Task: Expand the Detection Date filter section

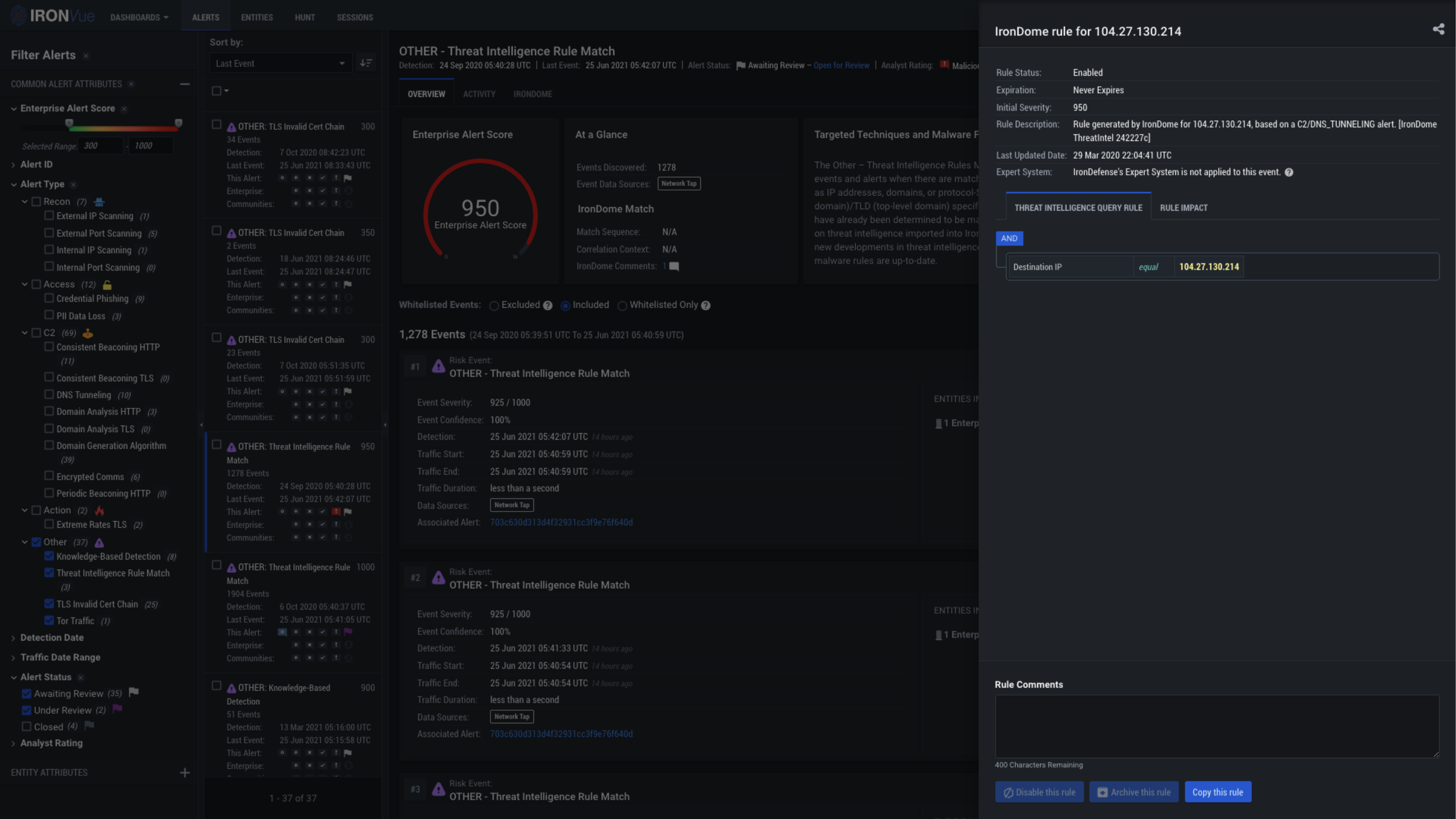Action: coord(52,638)
